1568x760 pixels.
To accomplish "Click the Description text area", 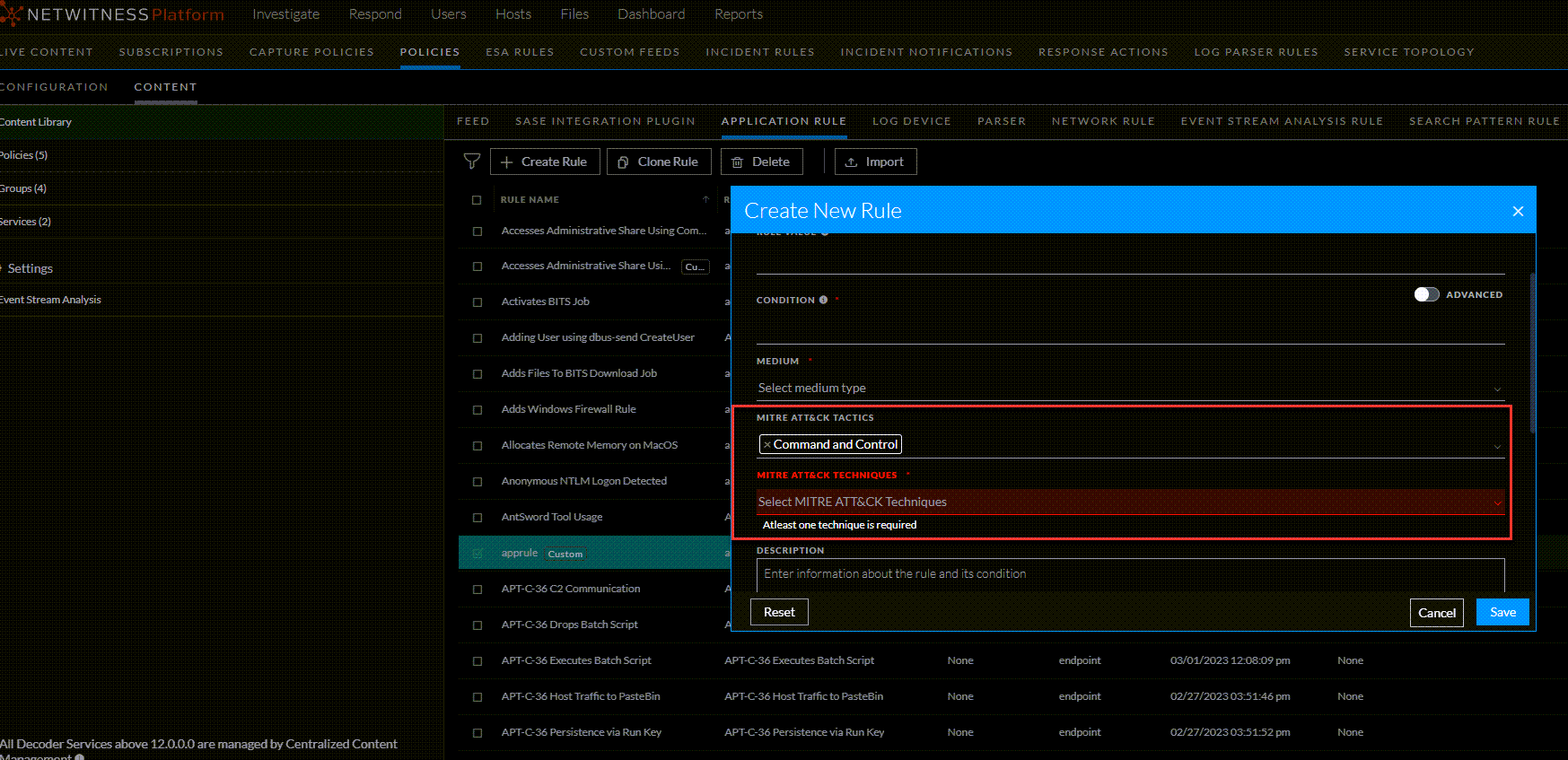I will 1130,574.
